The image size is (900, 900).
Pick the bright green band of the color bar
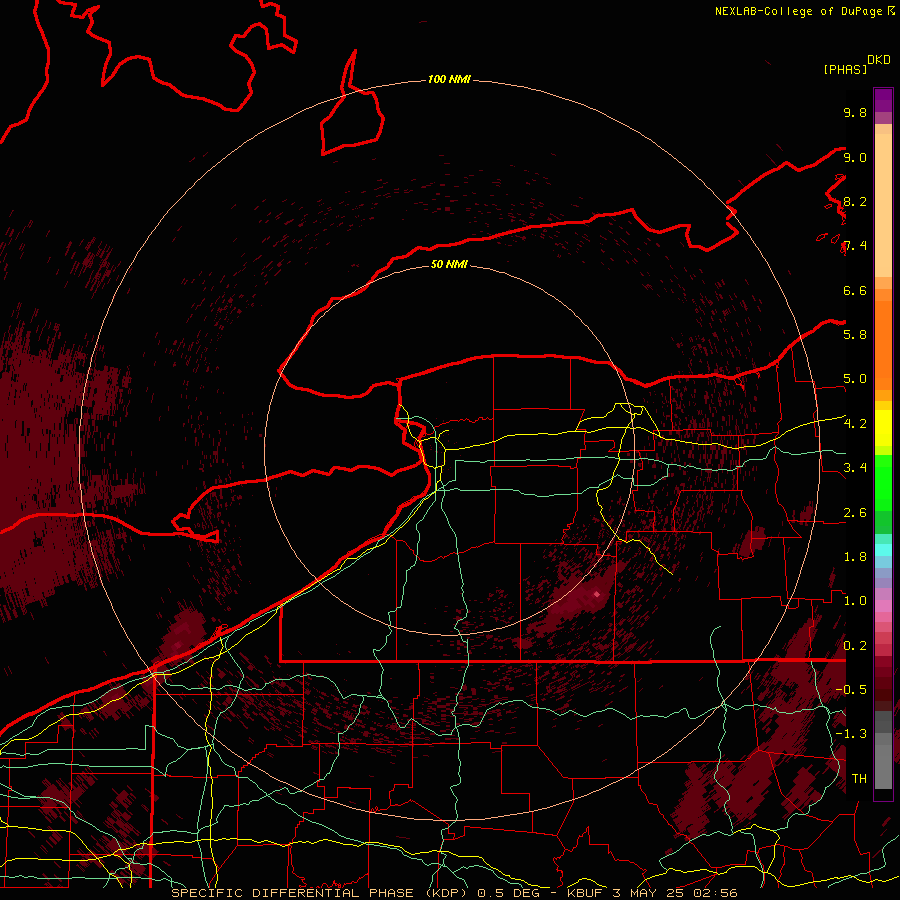pos(883,483)
